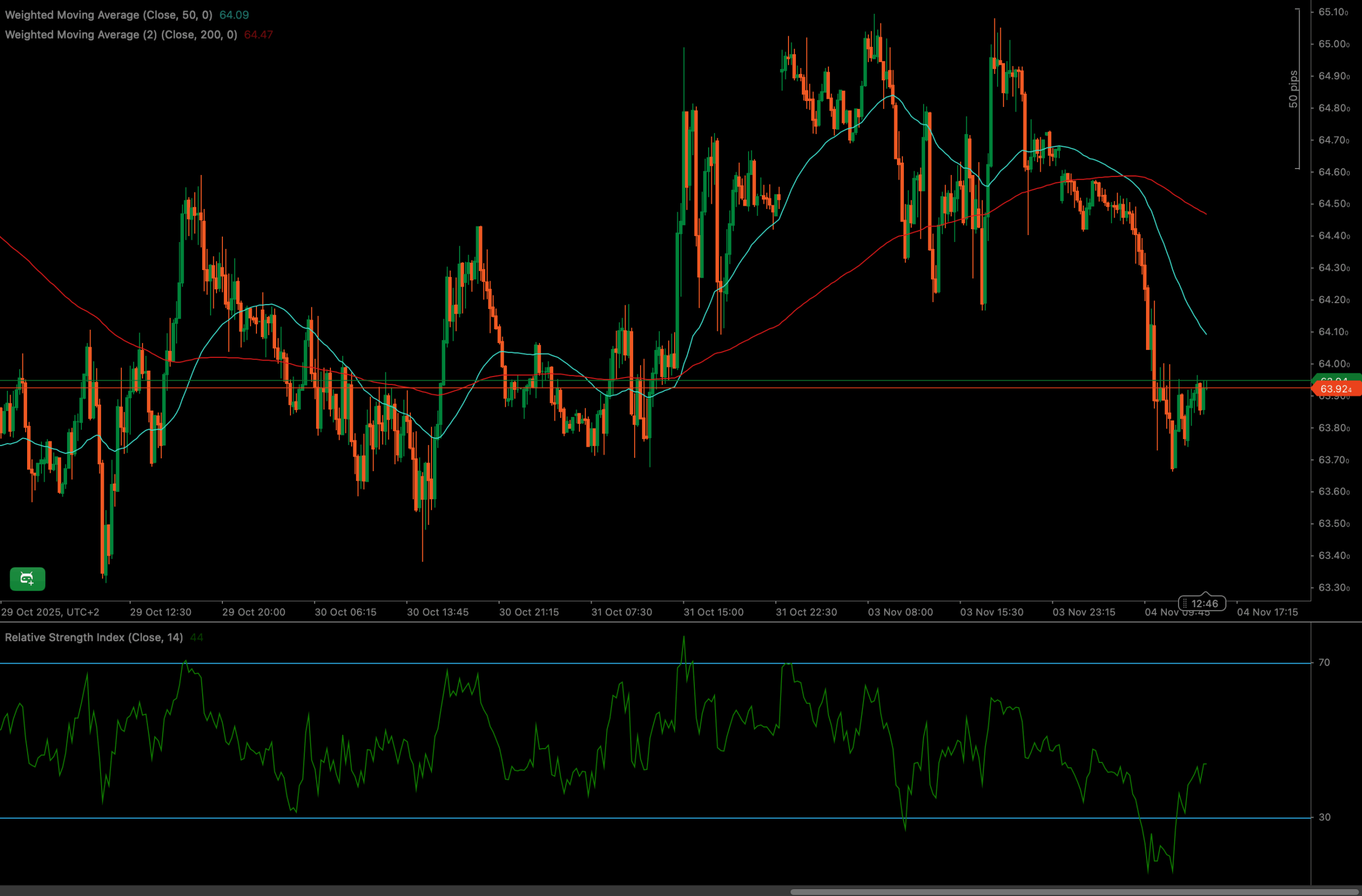Screen dimensions: 1362x896
Task: Click the 12:46 time marker label
Action: coord(1205,604)
